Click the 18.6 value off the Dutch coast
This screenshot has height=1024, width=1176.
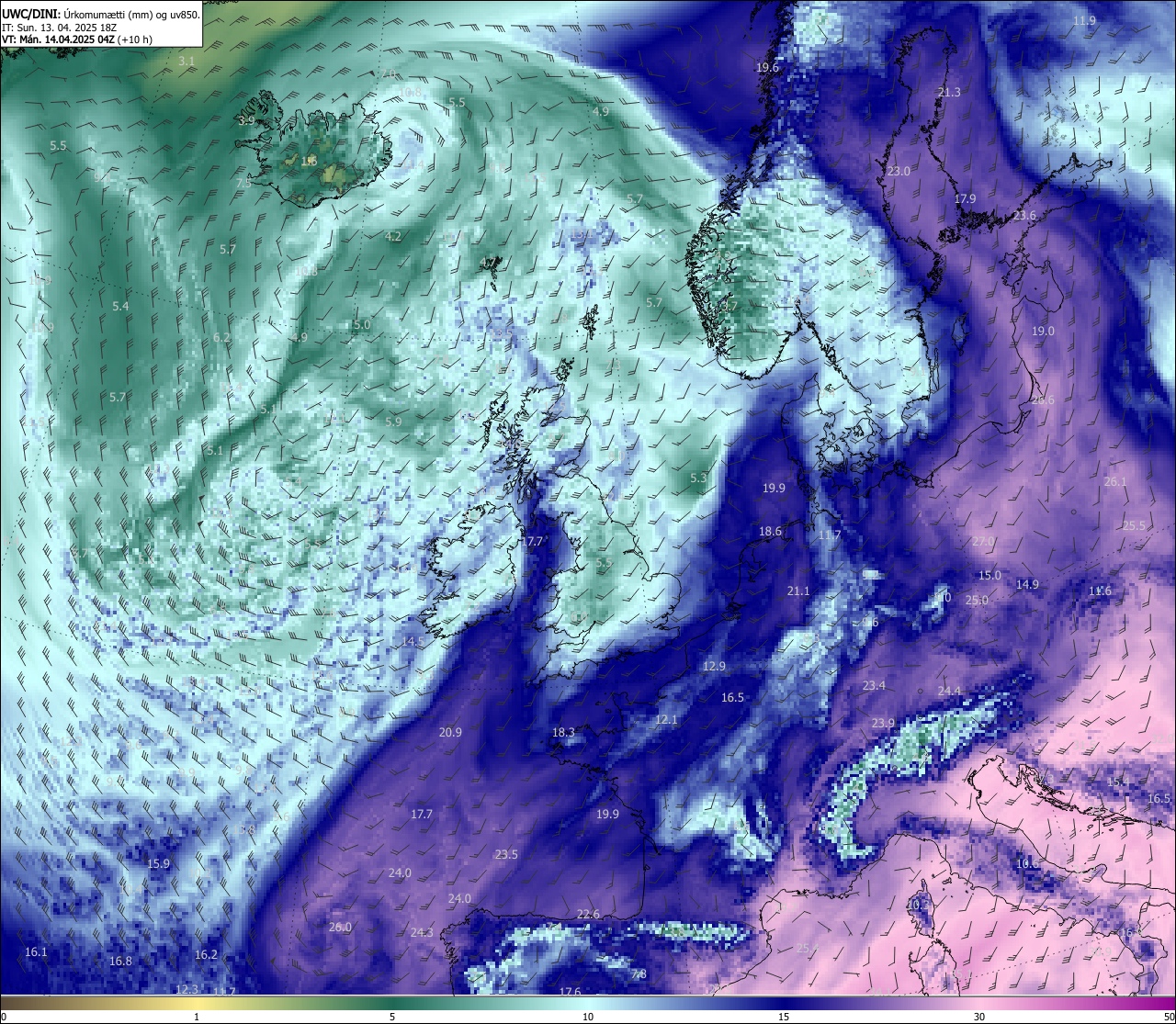pos(770,532)
